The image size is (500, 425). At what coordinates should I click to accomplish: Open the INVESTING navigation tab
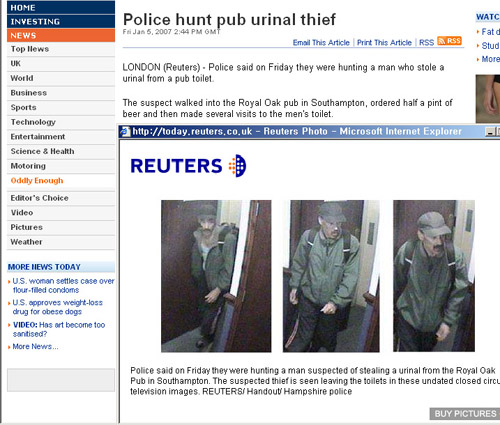[61, 21]
